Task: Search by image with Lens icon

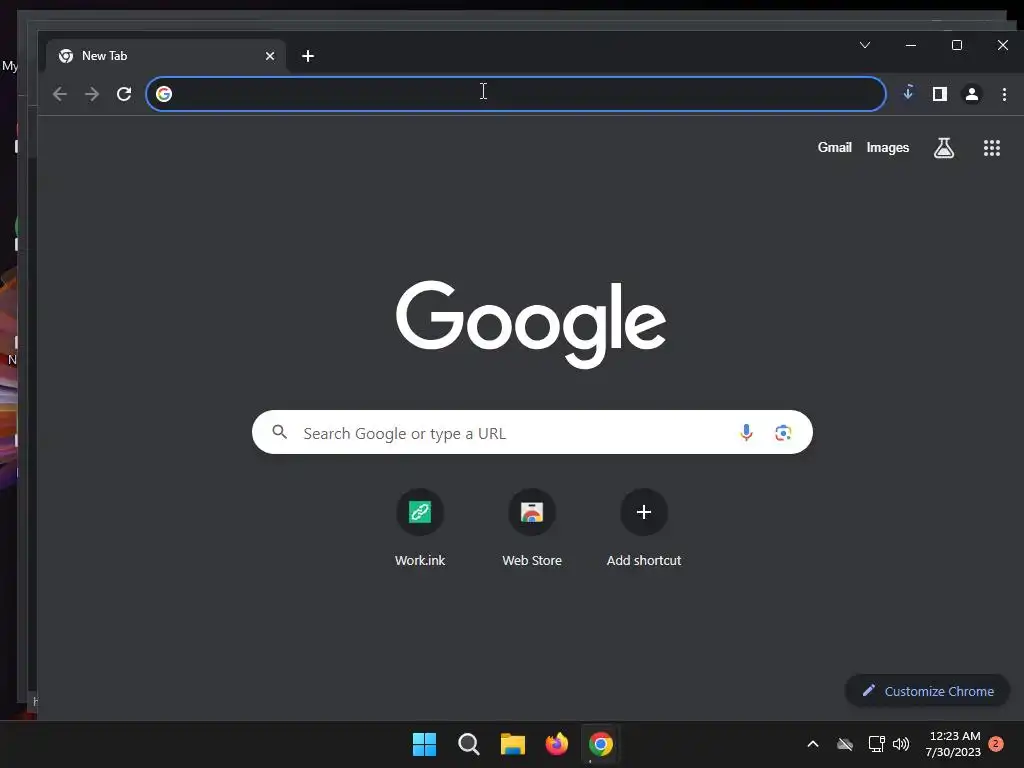Action: click(783, 432)
